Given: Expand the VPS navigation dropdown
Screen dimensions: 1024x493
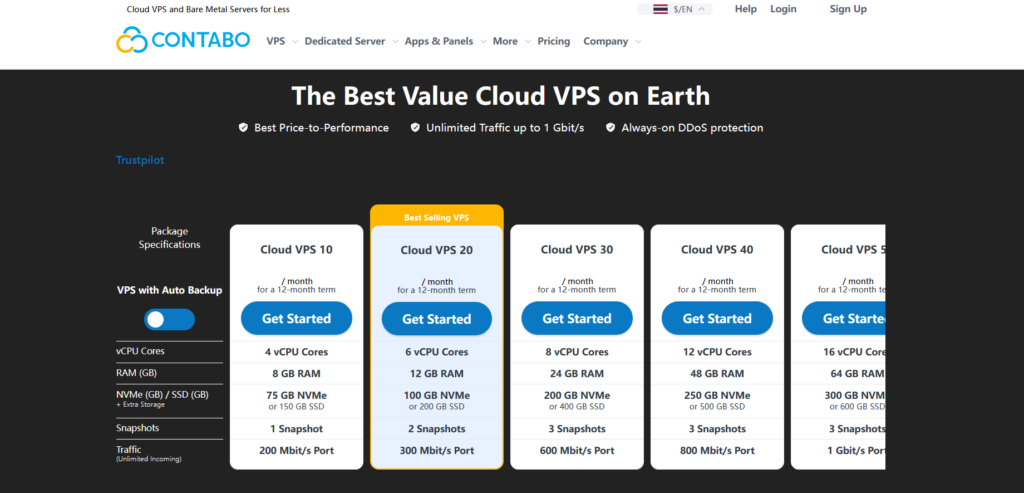Looking at the screenshot, I should point(281,42).
